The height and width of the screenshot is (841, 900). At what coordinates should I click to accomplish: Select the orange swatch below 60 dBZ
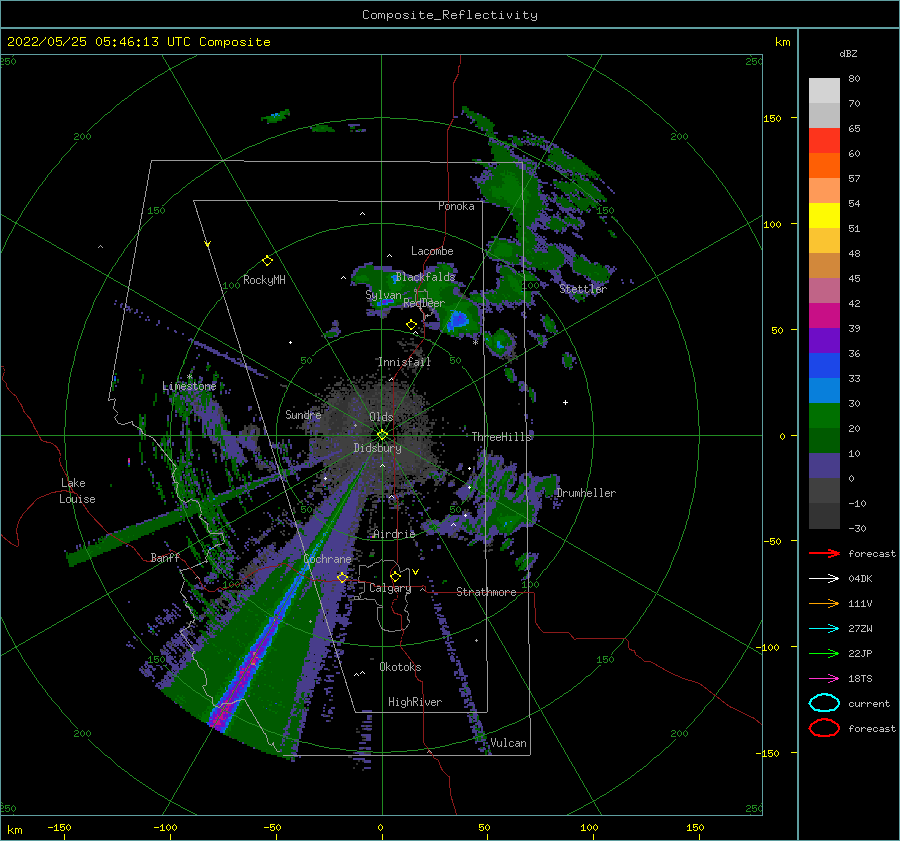(824, 165)
